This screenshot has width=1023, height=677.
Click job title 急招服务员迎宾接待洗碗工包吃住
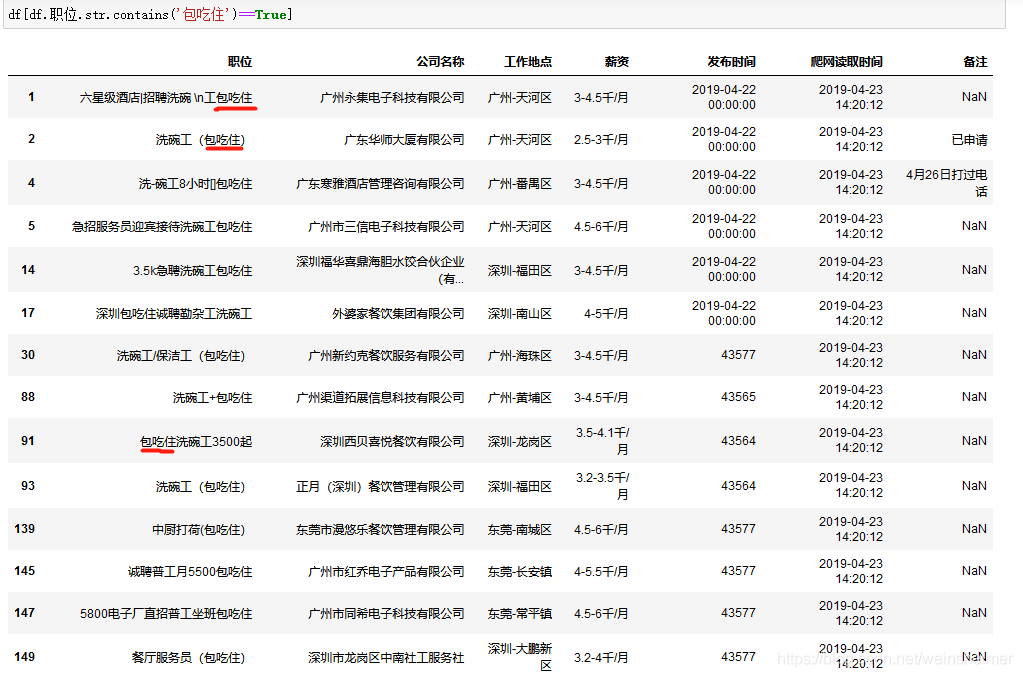(x=162, y=227)
